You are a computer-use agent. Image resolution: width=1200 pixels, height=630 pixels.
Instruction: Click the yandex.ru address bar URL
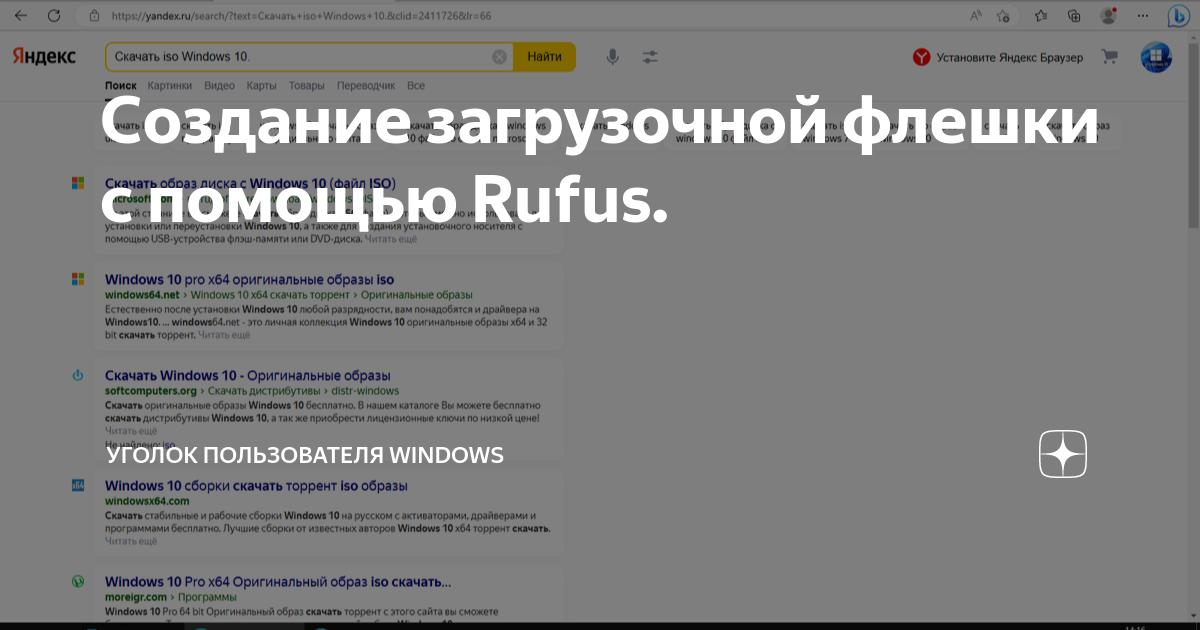click(x=301, y=16)
